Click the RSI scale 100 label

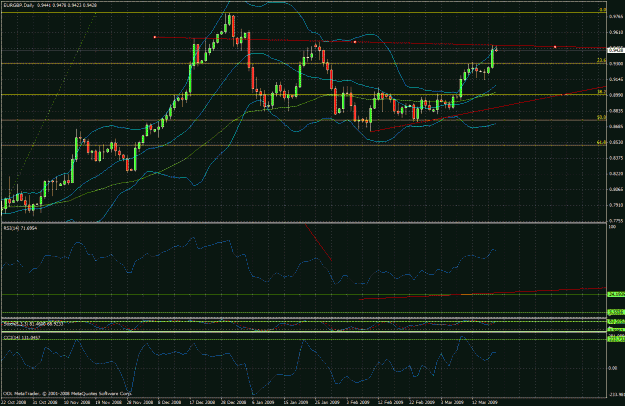coord(612,226)
